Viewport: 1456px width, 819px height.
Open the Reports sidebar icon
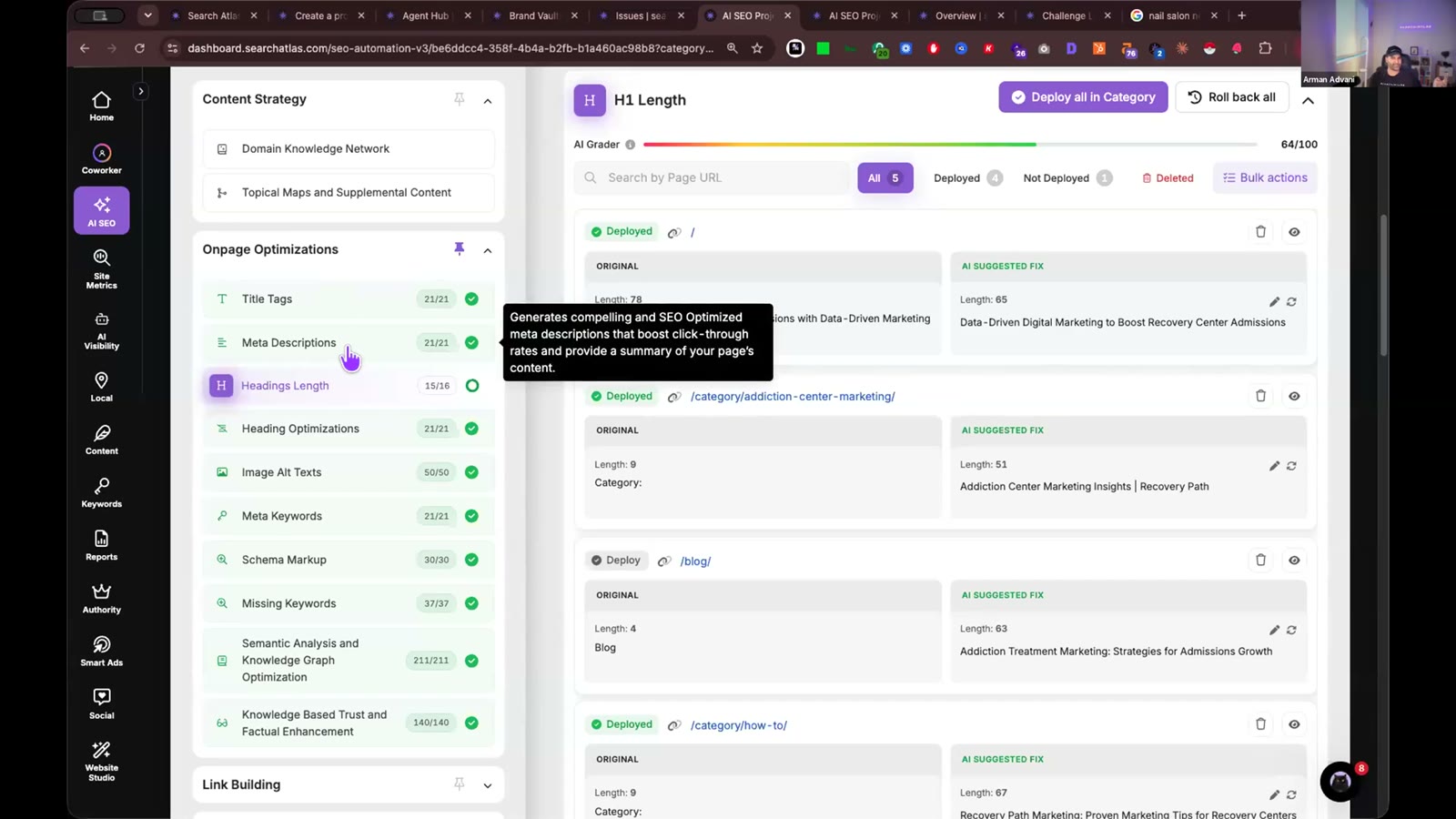[x=101, y=545]
